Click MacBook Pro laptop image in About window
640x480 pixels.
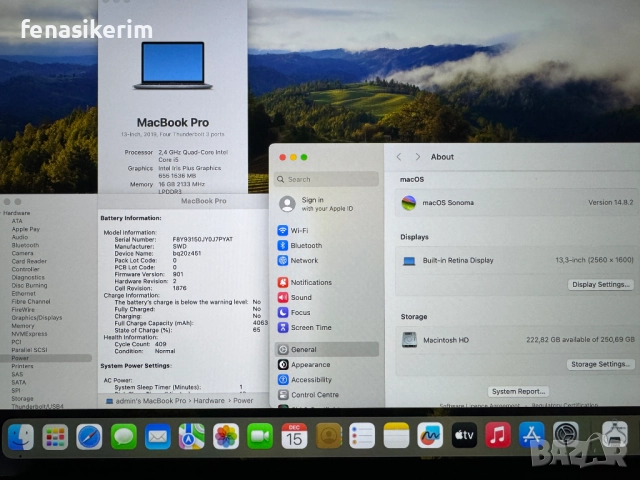coord(173,65)
